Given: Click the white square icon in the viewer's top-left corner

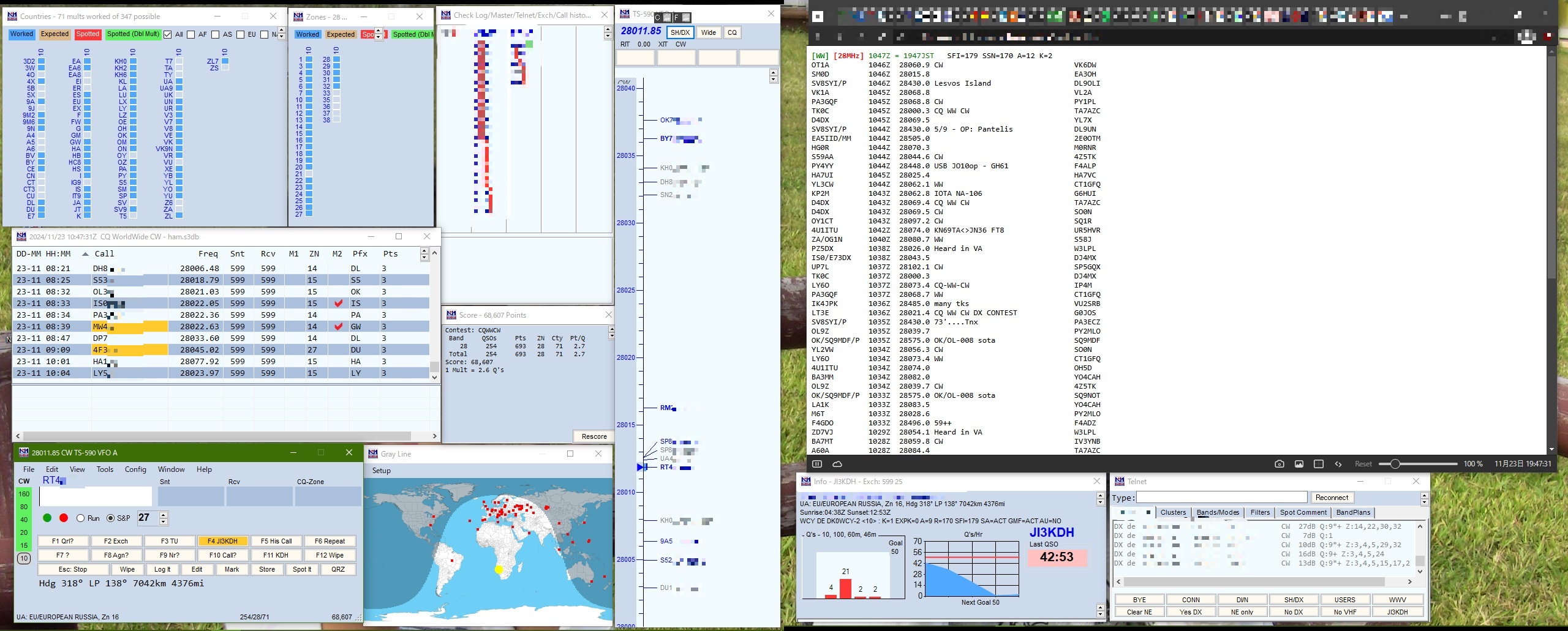Looking at the screenshot, I should [818, 17].
